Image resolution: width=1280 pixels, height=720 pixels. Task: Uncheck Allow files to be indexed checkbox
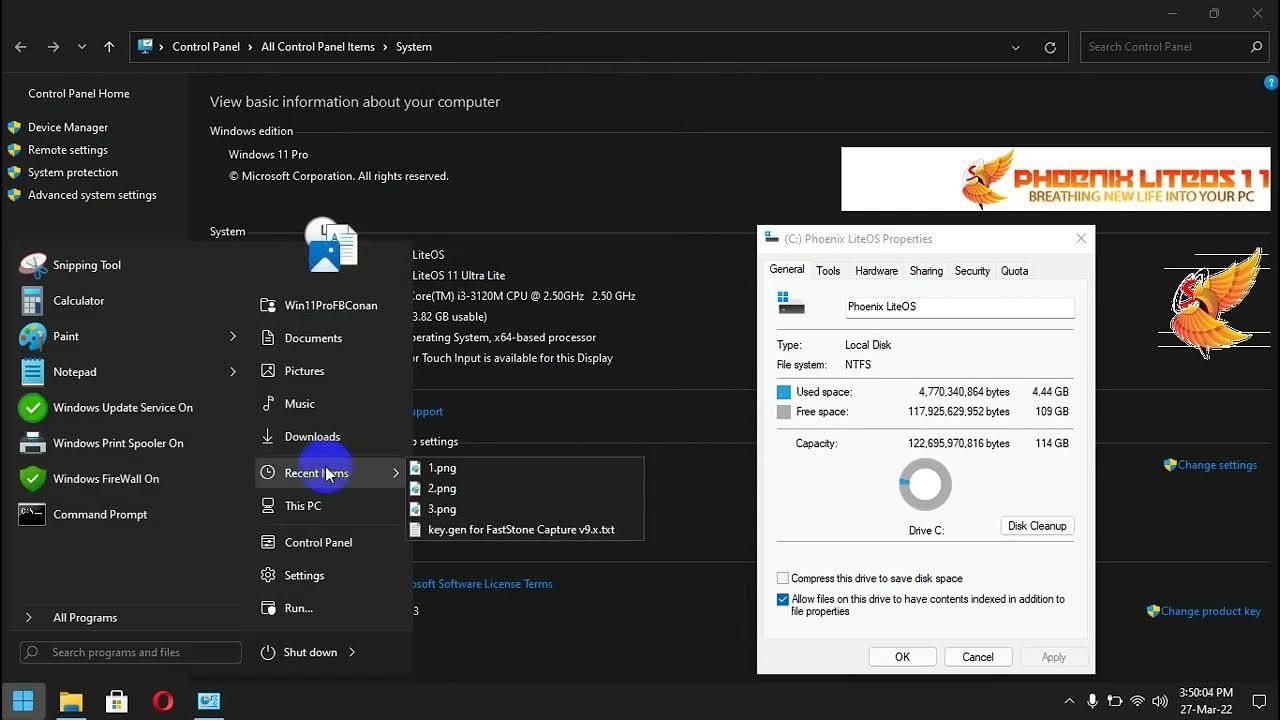pyautogui.click(x=783, y=600)
